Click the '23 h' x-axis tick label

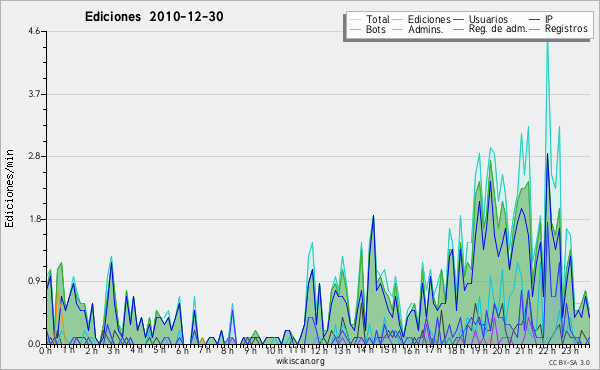click(x=570, y=351)
